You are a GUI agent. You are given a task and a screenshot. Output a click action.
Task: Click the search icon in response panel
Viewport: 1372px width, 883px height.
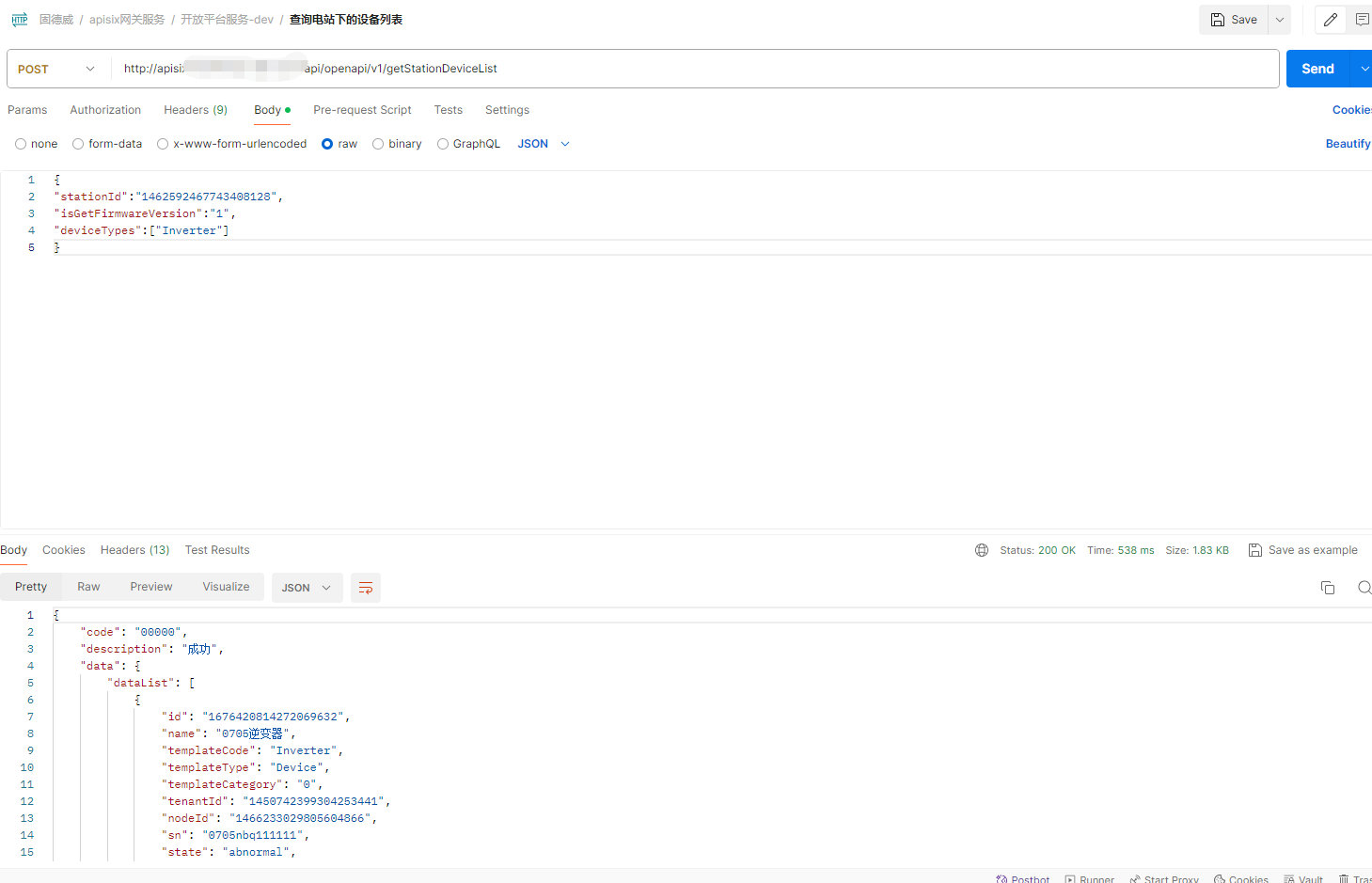(x=1364, y=588)
